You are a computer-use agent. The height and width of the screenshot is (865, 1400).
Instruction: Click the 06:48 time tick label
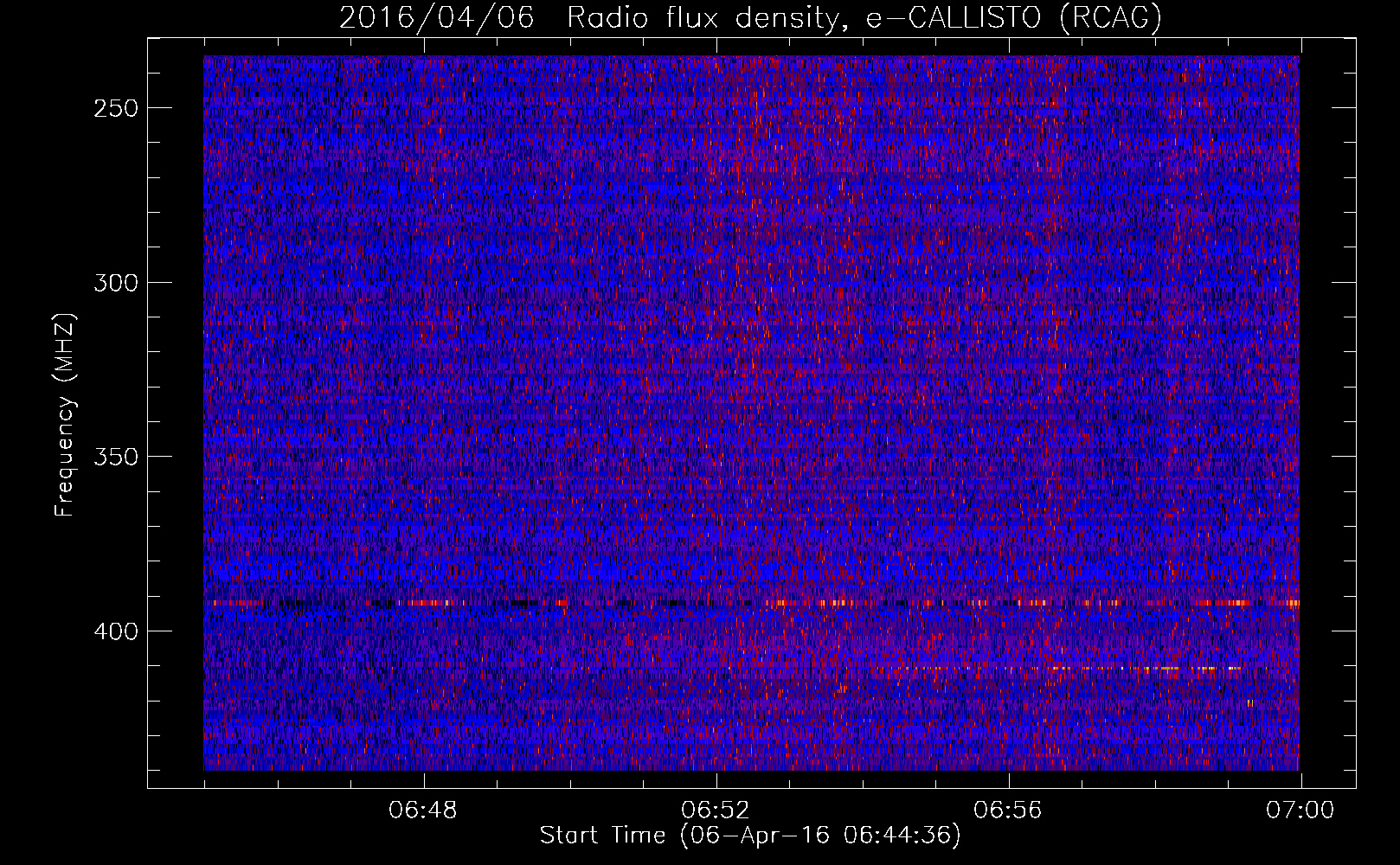423,811
